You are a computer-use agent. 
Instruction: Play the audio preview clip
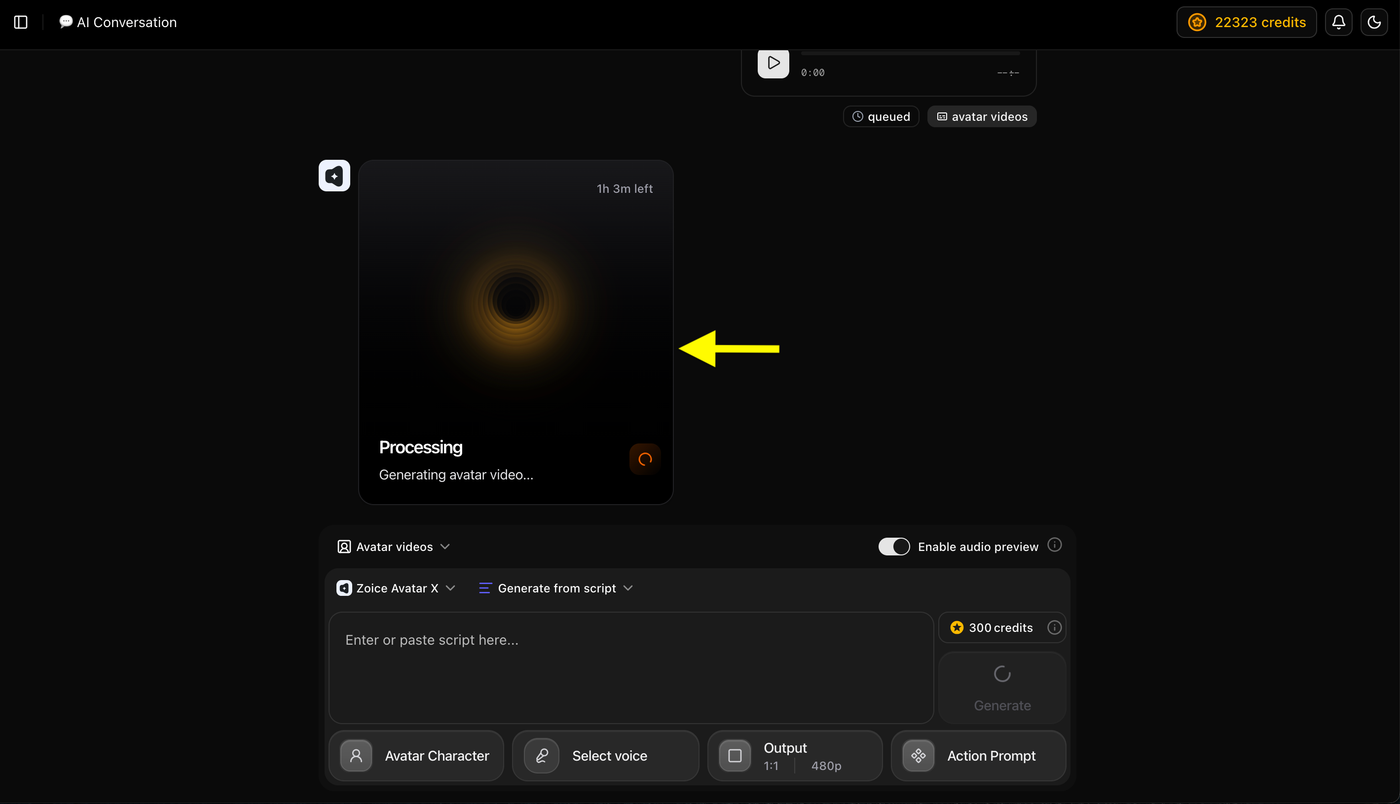(773, 63)
